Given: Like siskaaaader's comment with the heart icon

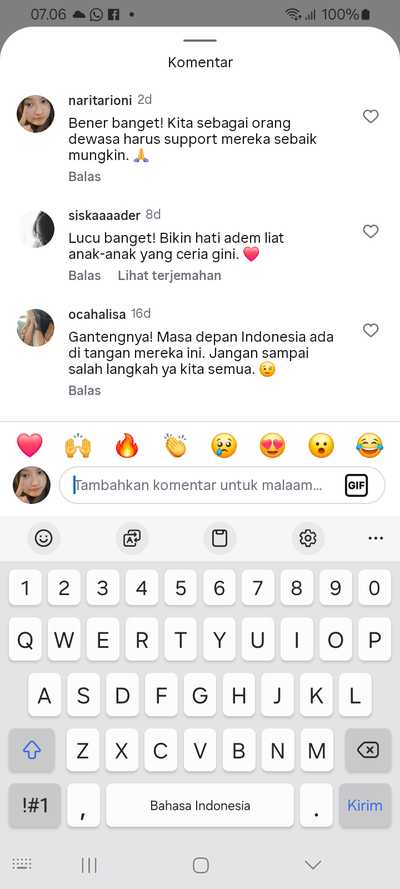Looking at the screenshot, I should (x=370, y=231).
